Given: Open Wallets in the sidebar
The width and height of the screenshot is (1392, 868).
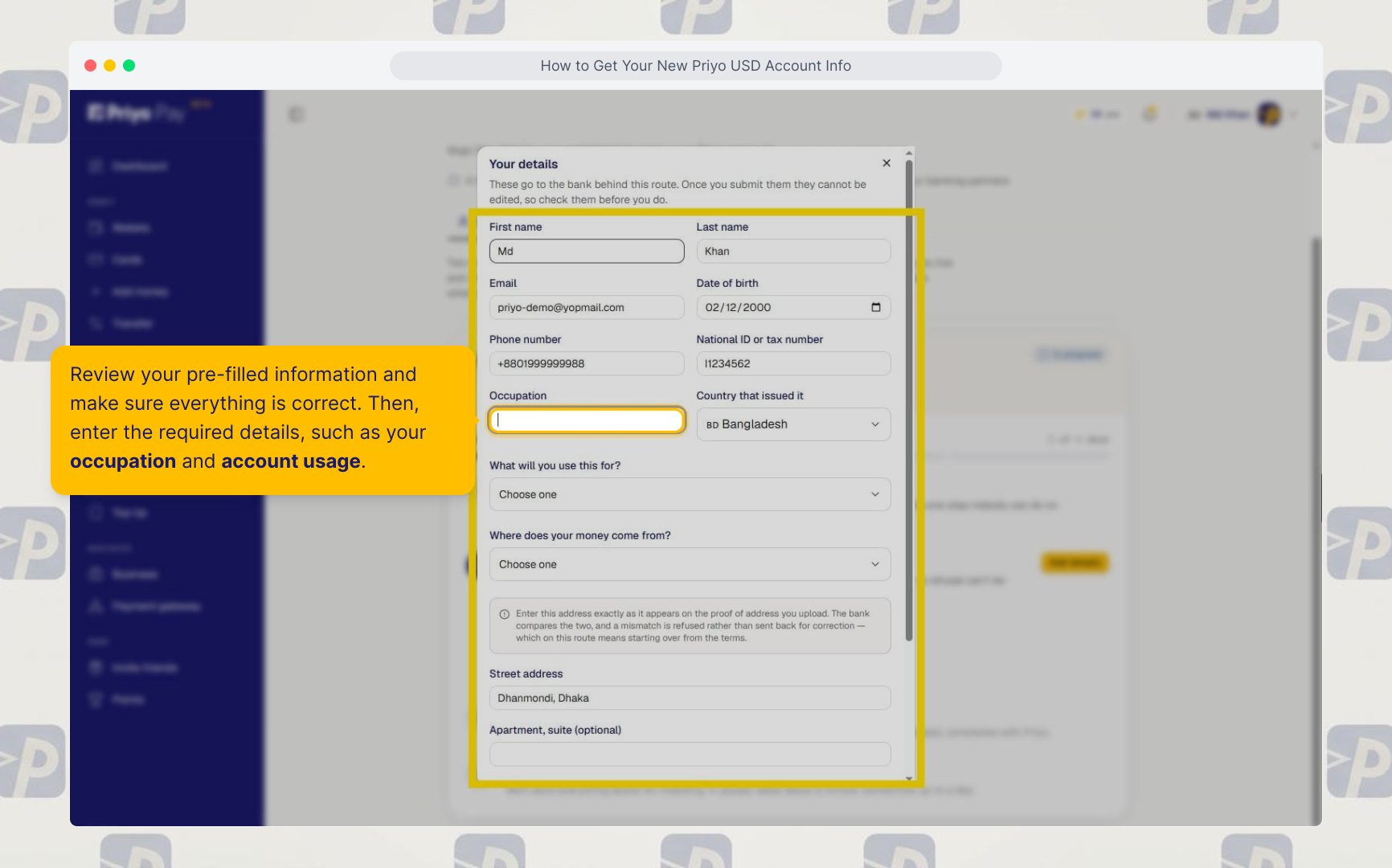Looking at the screenshot, I should coord(121,228).
